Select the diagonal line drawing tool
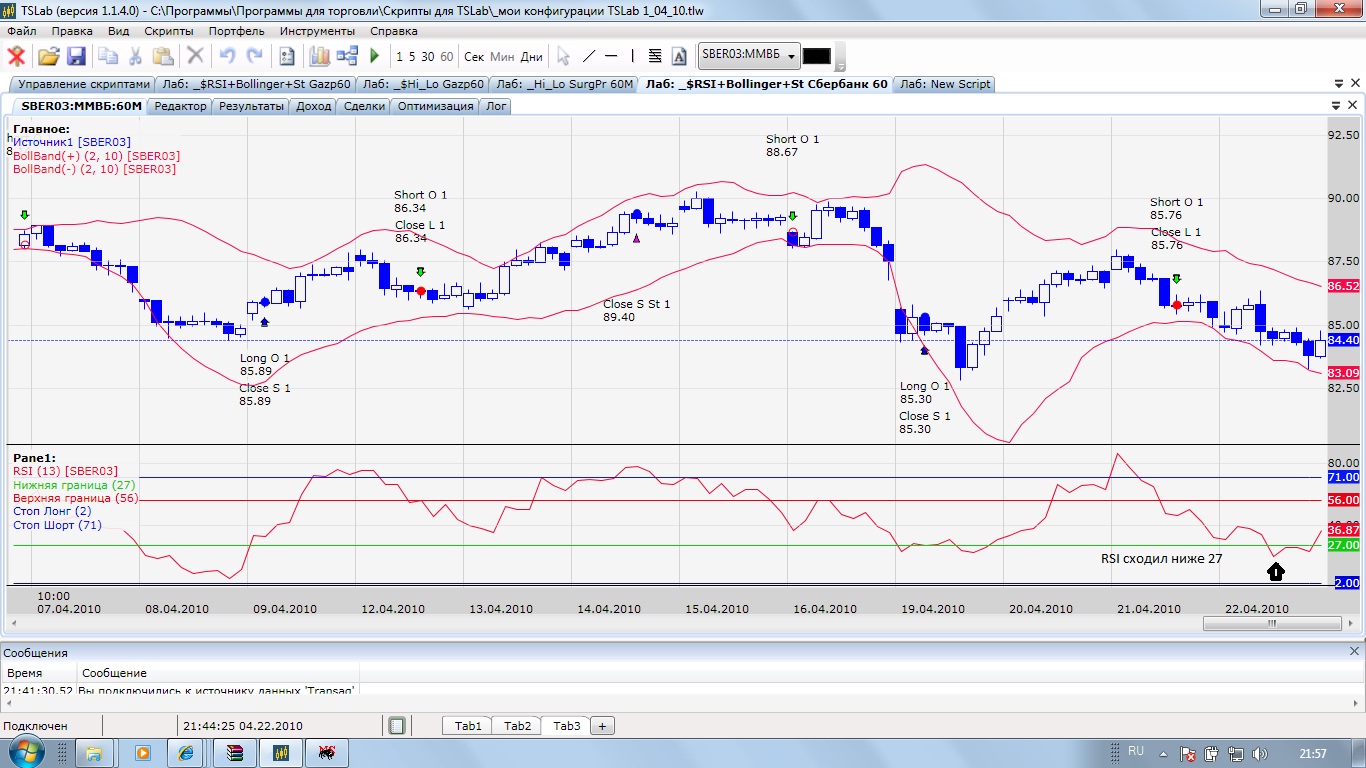Image resolution: width=1366 pixels, height=768 pixels. (x=589, y=56)
